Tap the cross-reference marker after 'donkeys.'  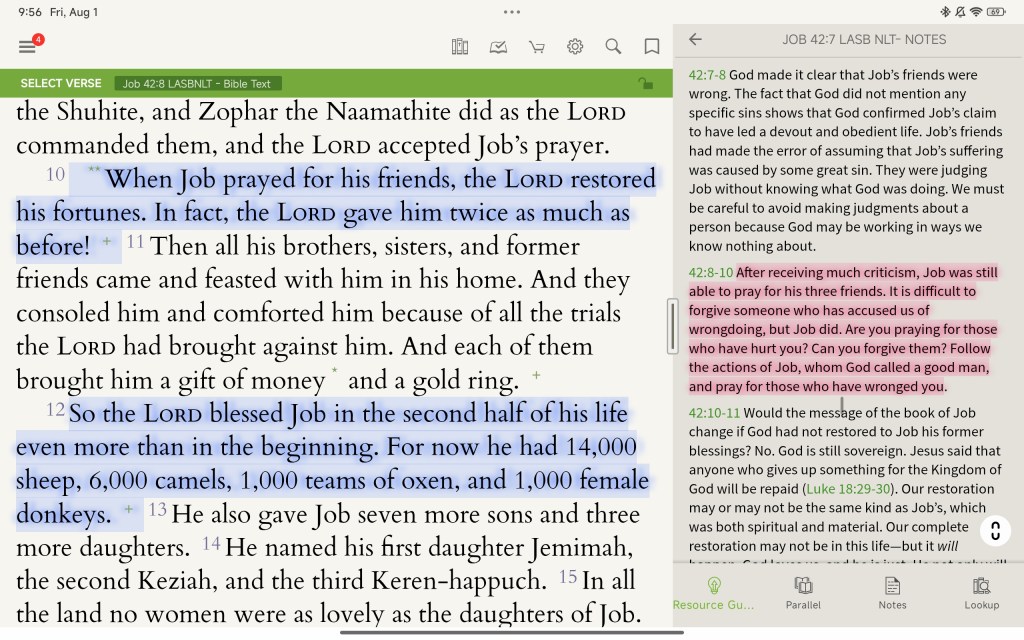tap(128, 509)
